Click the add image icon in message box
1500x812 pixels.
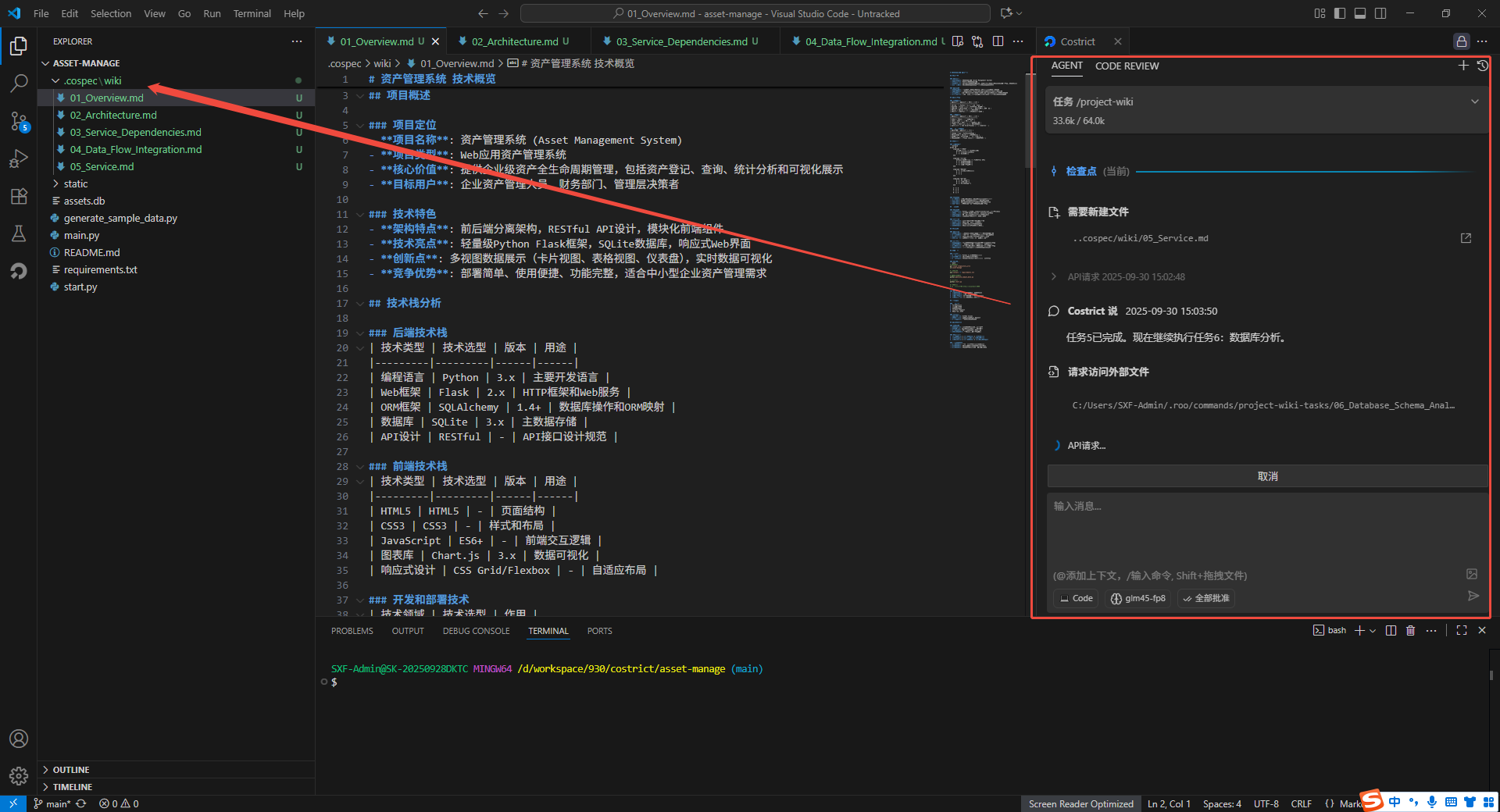click(1472, 574)
